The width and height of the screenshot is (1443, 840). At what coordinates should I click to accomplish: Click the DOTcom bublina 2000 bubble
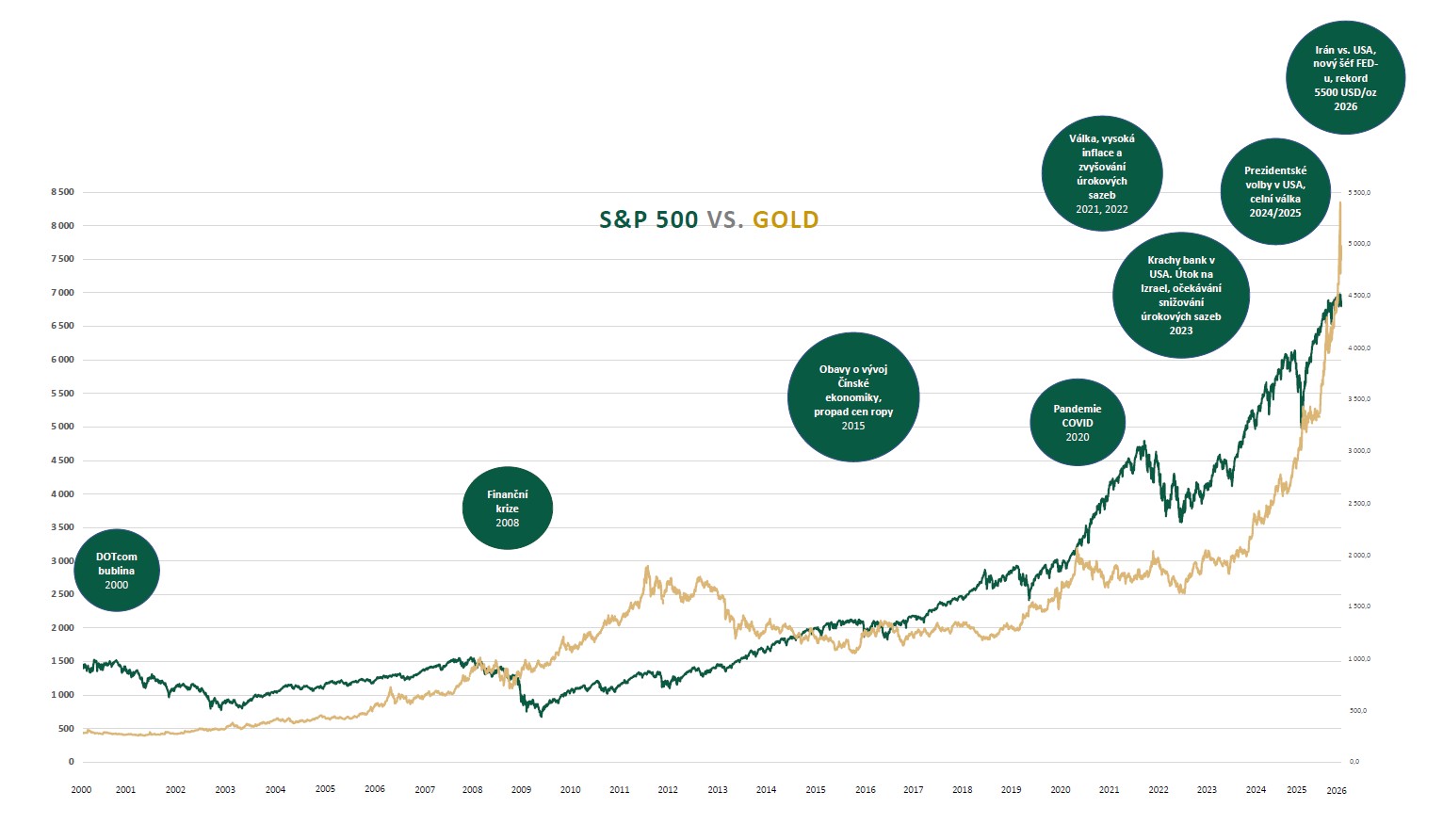[117, 571]
